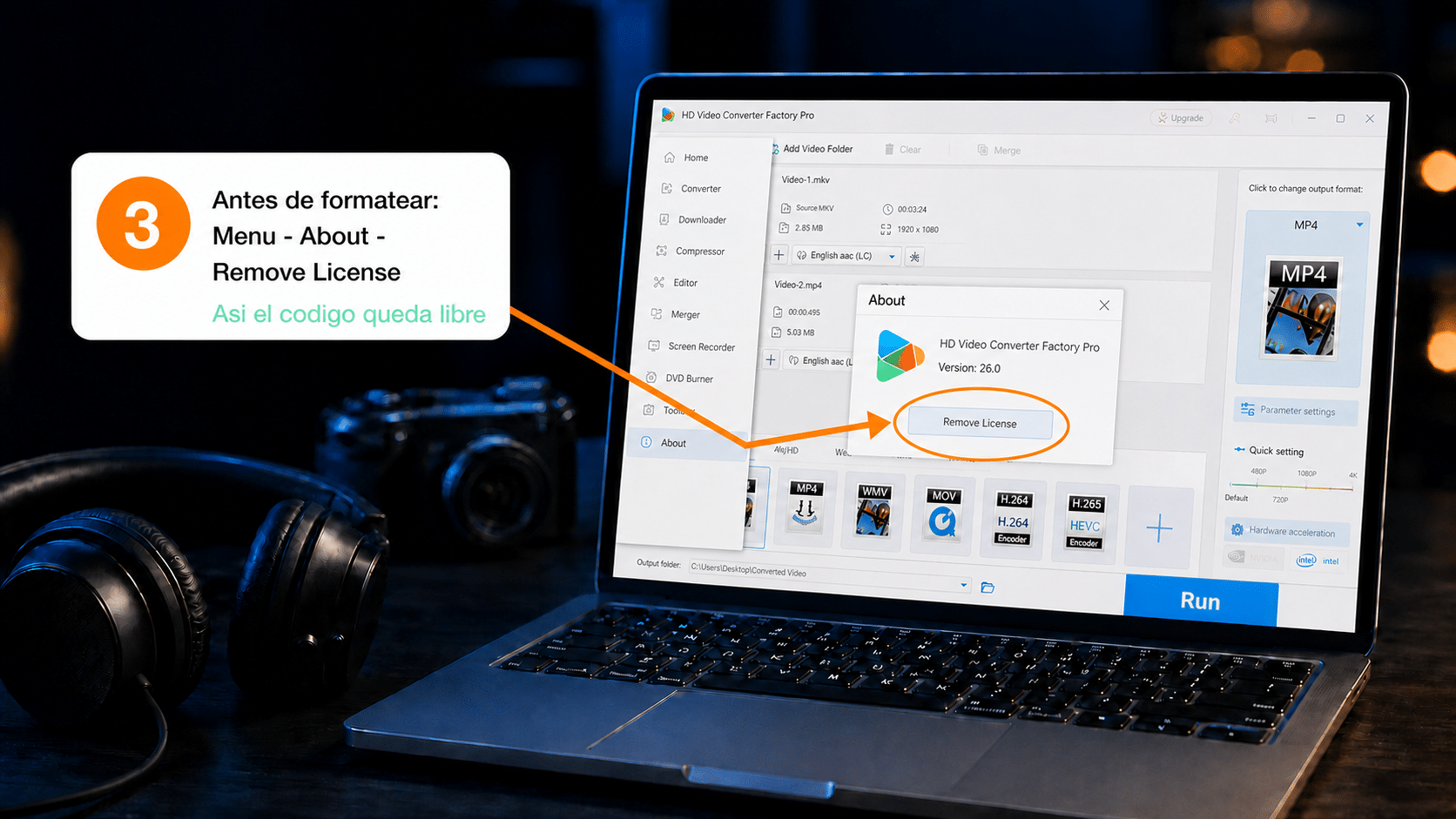Image resolution: width=1456 pixels, height=819 pixels.
Task: Click the app logo in About dialog
Action: (x=900, y=356)
